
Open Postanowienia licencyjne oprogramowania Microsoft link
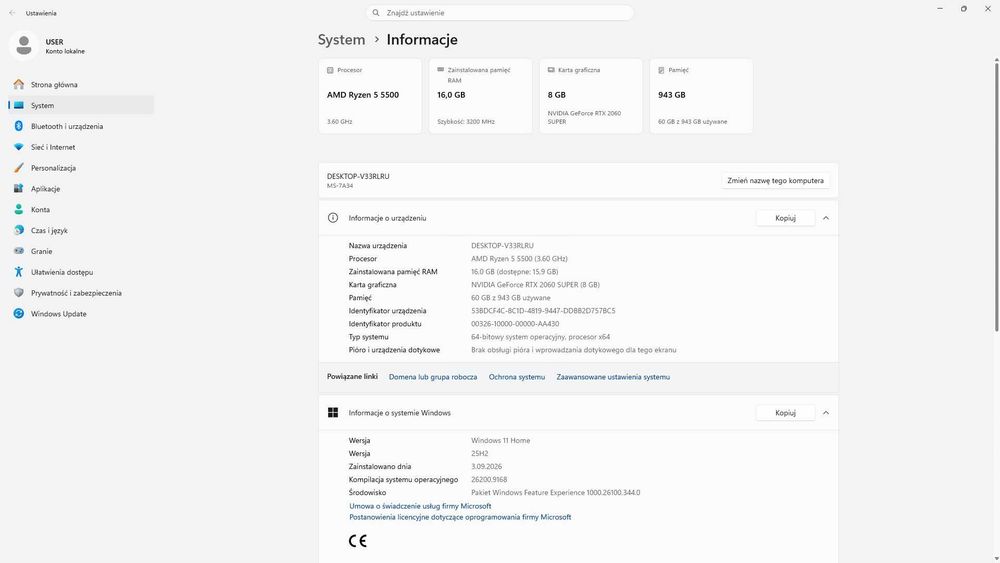tap(460, 517)
